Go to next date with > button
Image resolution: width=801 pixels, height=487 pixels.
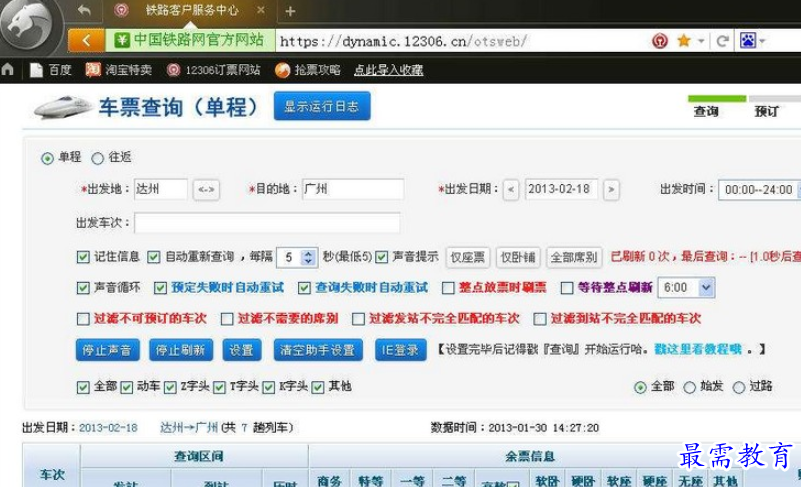click(x=611, y=190)
